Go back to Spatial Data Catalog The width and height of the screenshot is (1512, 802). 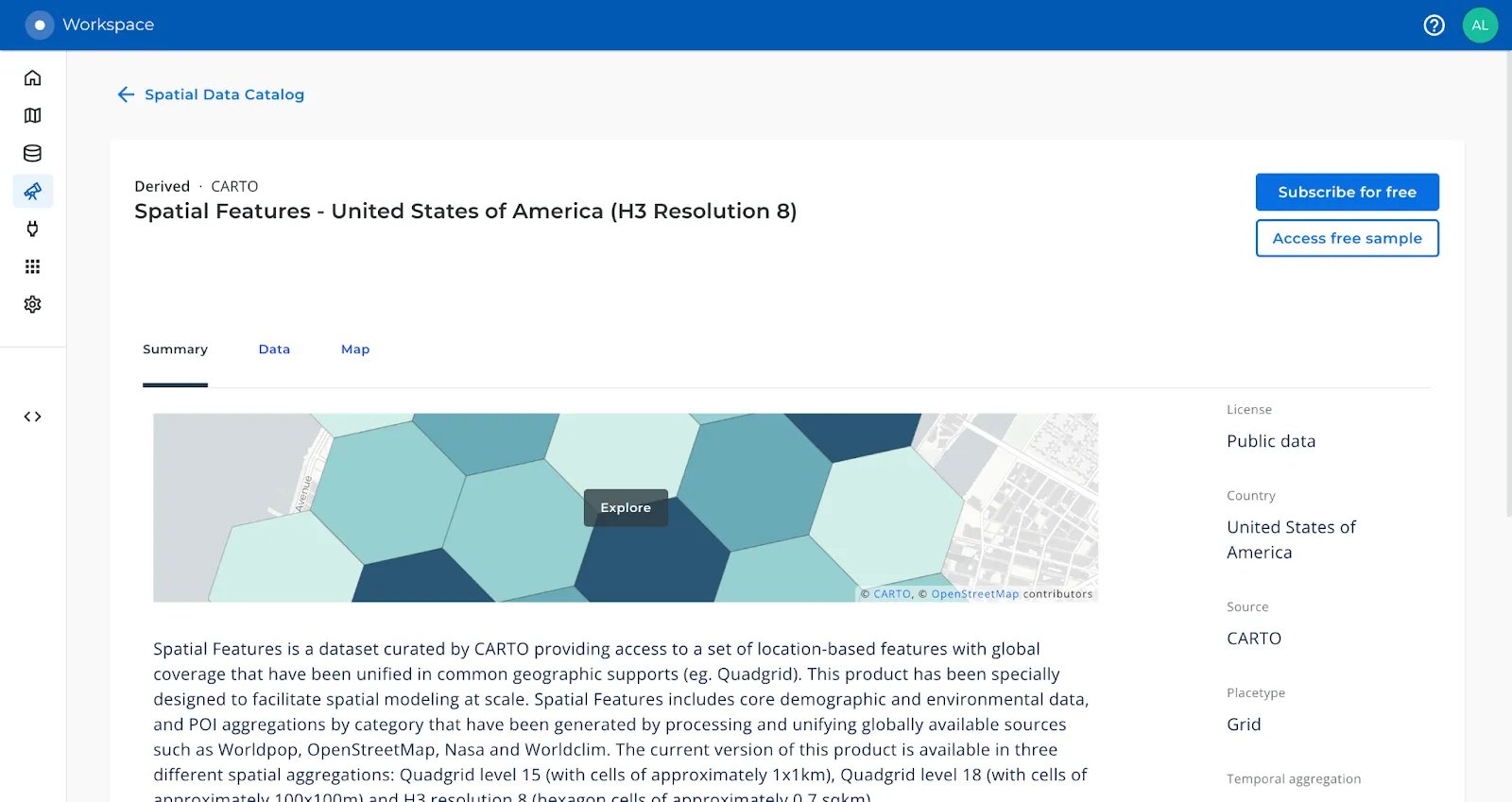coord(224,94)
